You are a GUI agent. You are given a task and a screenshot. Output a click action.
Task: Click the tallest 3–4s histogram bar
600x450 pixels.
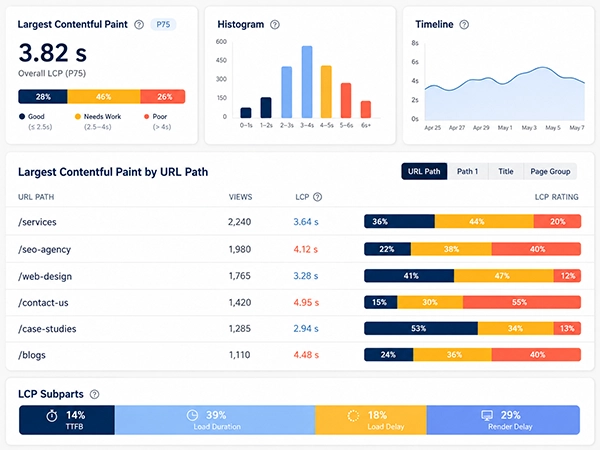tap(307, 82)
